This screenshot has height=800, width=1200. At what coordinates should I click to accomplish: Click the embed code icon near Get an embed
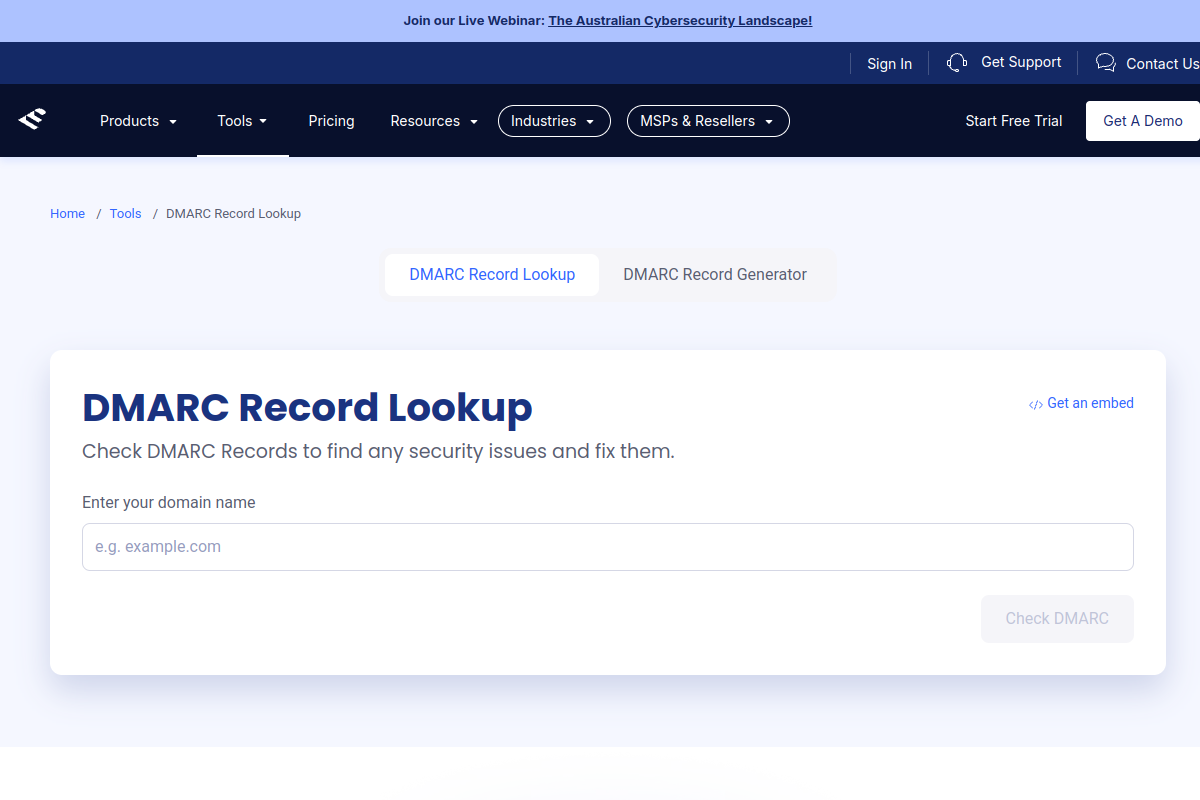pos(1035,404)
